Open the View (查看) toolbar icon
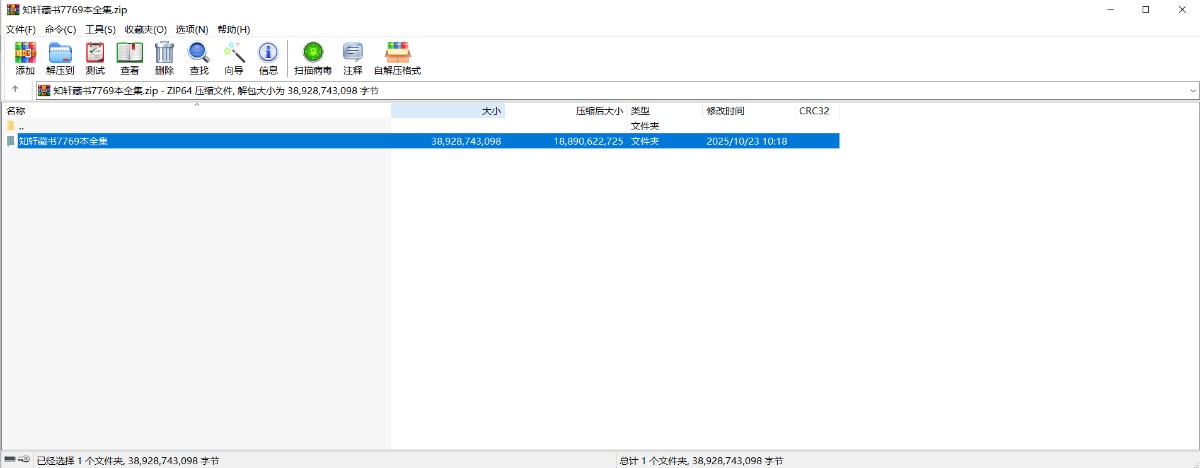 [130, 58]
